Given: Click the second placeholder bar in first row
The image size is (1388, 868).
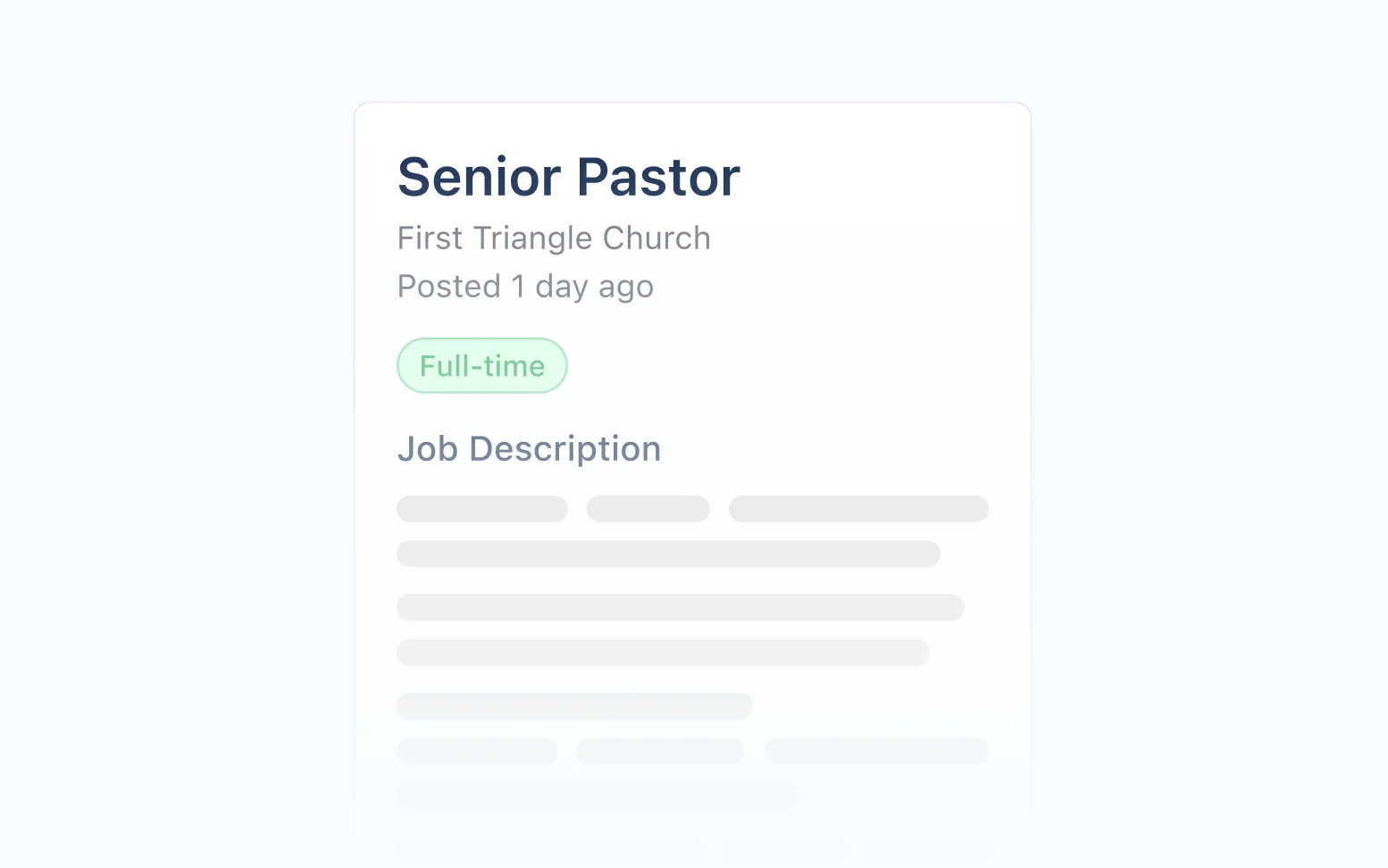Looking at the screenshot, I should (x=648, y=508).
